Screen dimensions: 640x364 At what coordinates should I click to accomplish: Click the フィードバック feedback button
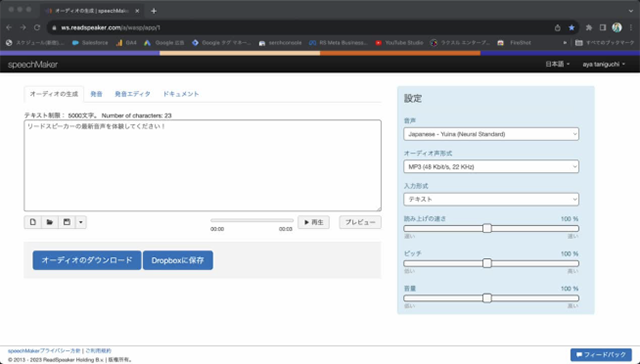tap(601, 355)
